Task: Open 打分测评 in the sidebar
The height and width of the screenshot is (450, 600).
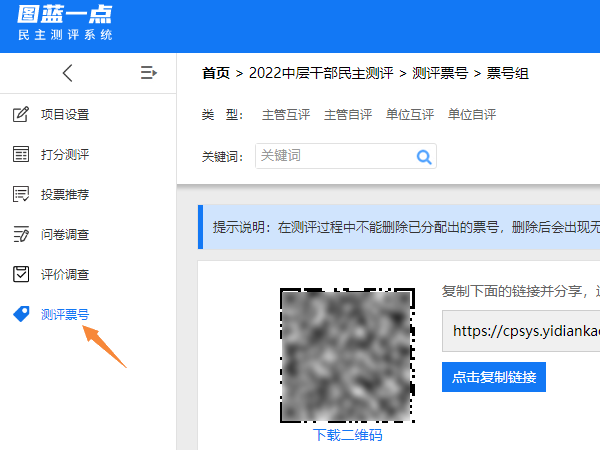Action: (65, 154)
